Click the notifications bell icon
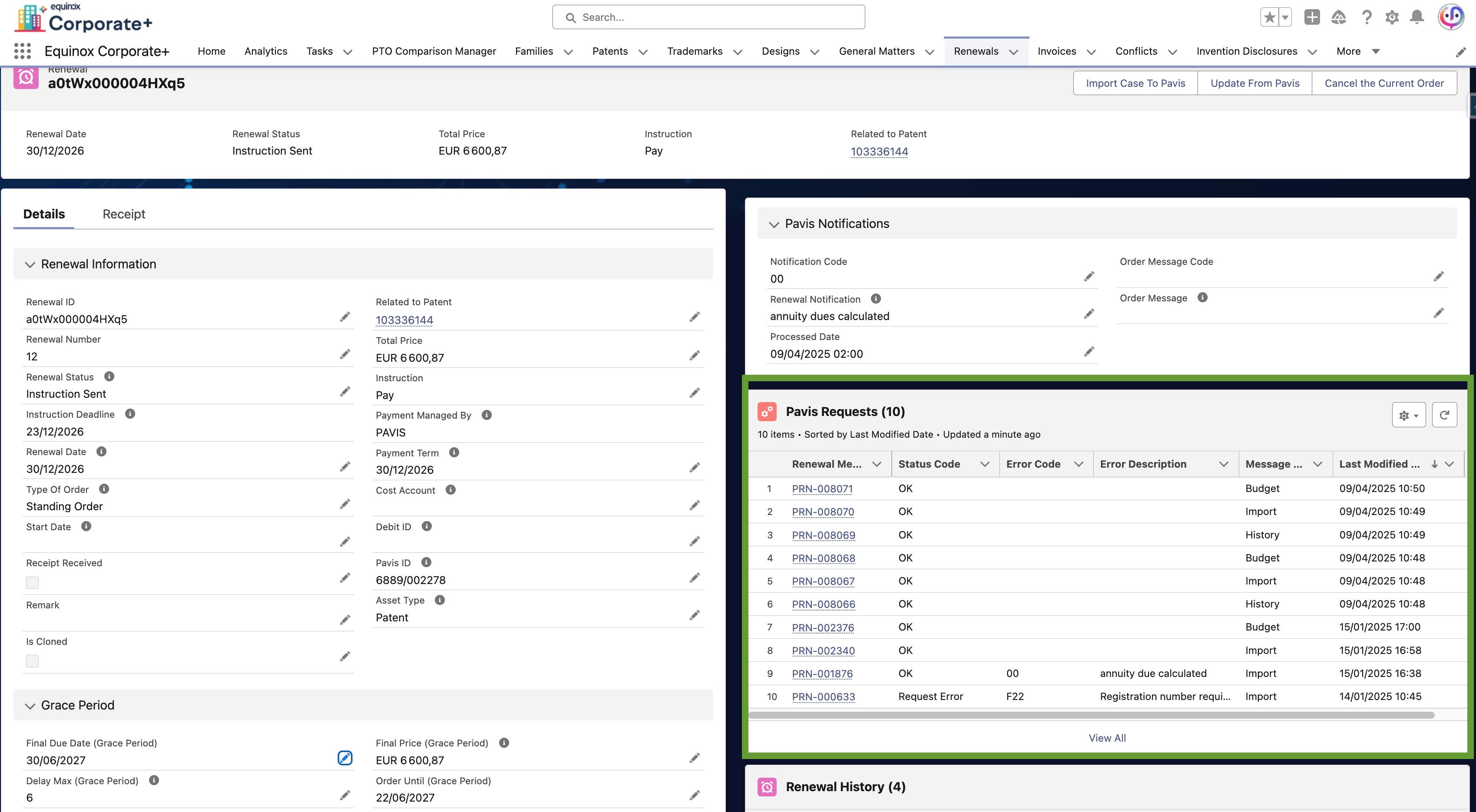This screenshot has height=812, width=1476. (x=1416, y=17)
